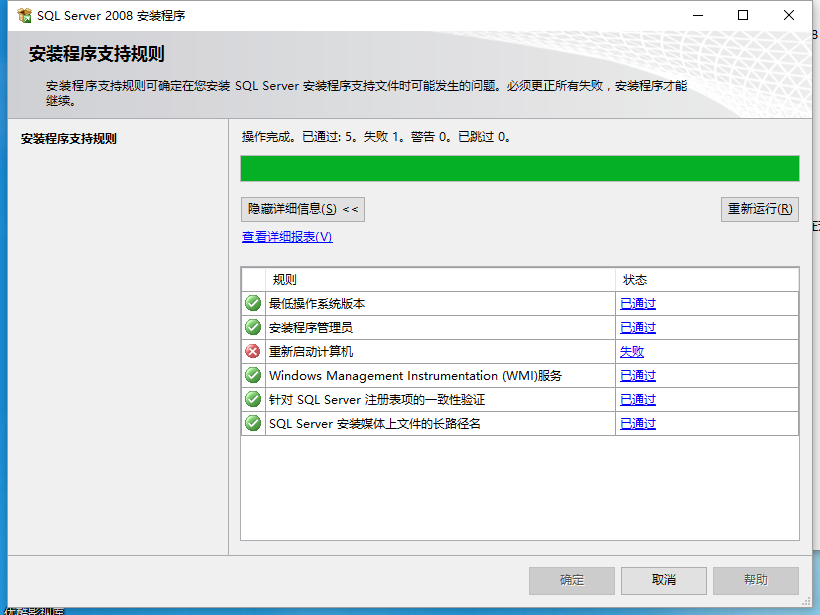The width and height of the screenshot is (820, 615).
Task: Click red failure icon for 重新启动计算机
Action: [x=253, y=351]
